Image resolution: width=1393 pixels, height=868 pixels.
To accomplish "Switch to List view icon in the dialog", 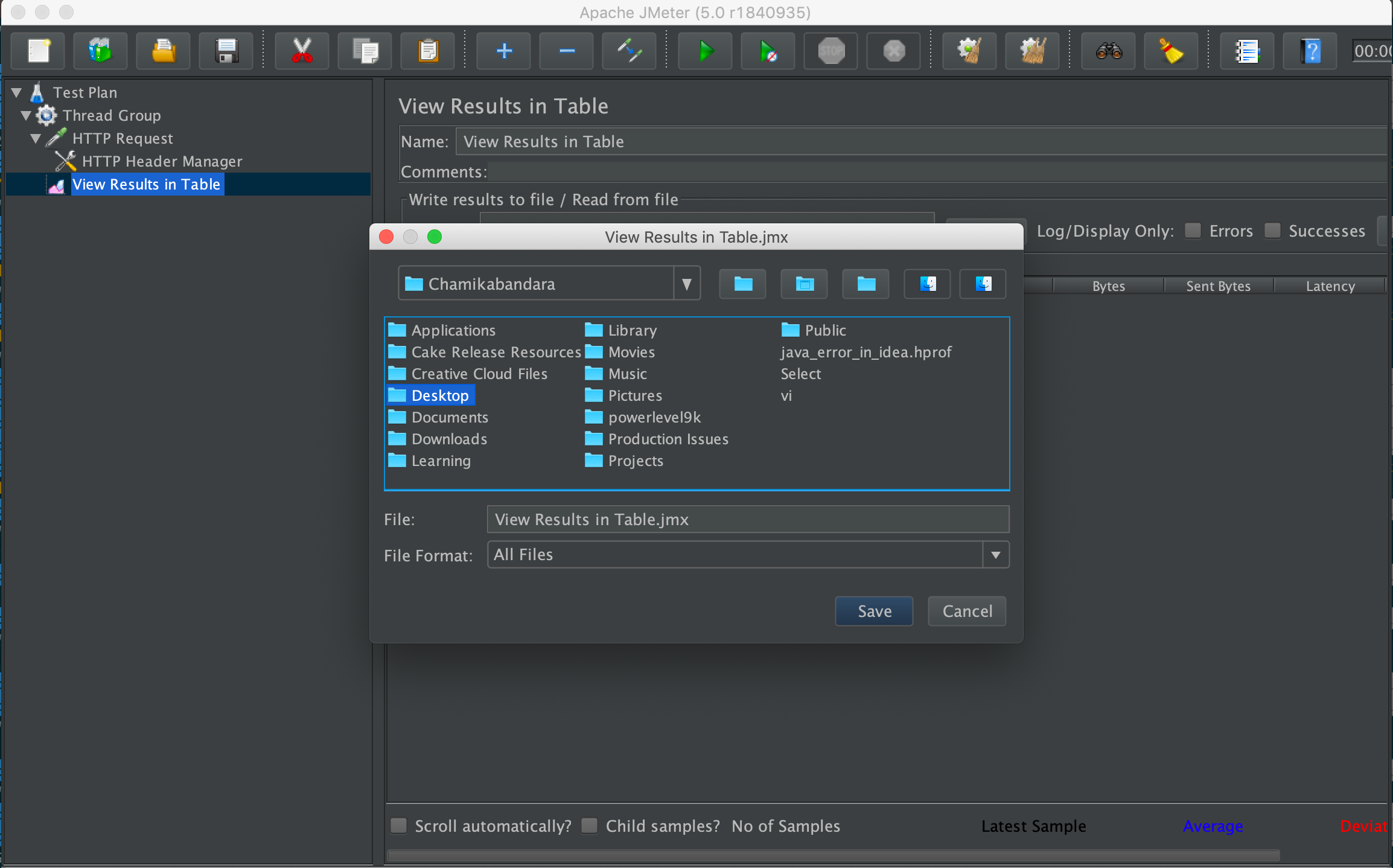I will 928,284.
